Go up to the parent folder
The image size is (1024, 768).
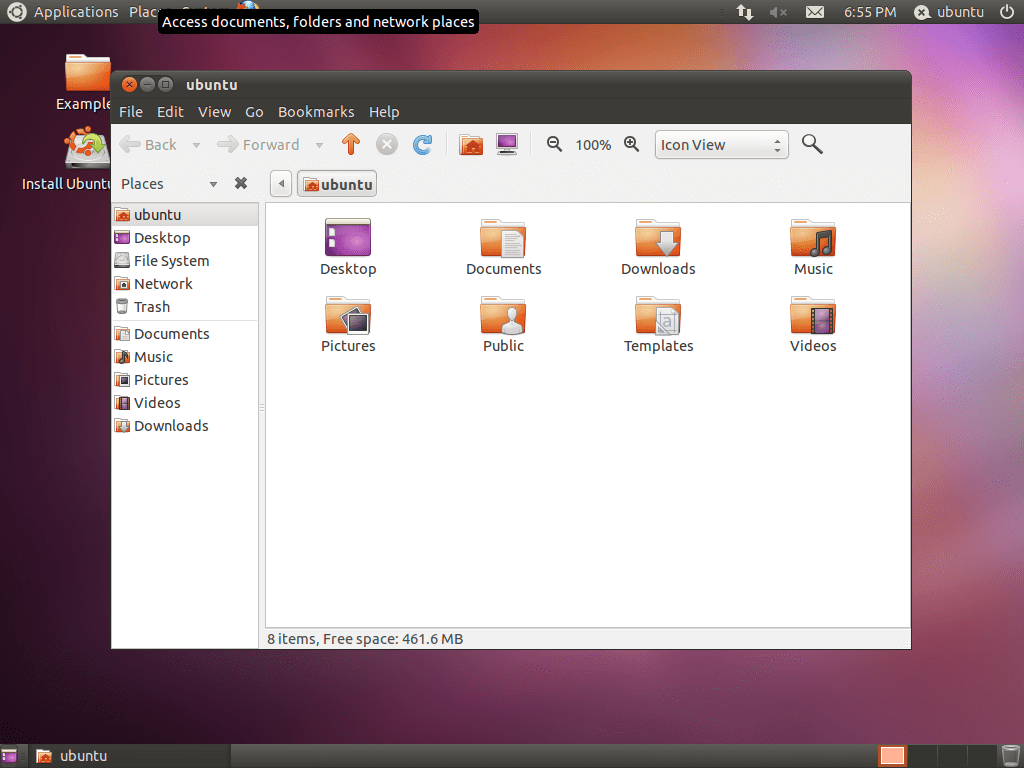351,144
